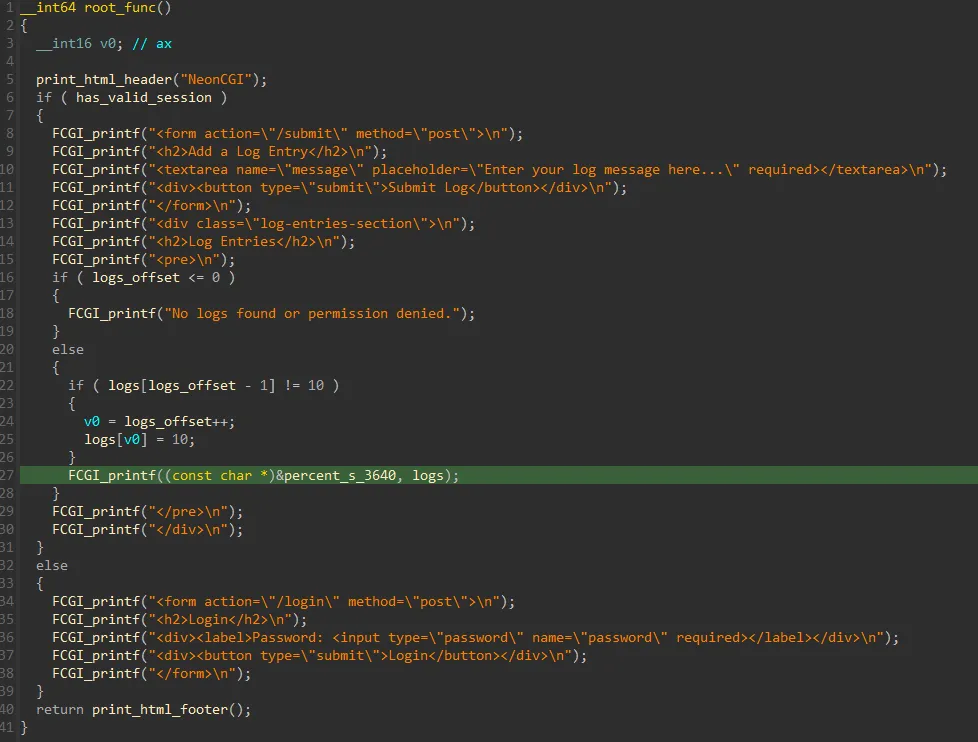Click the form action="/submit" printf line
This screenshot has height=742, width=978.
[x=288, y=133]
